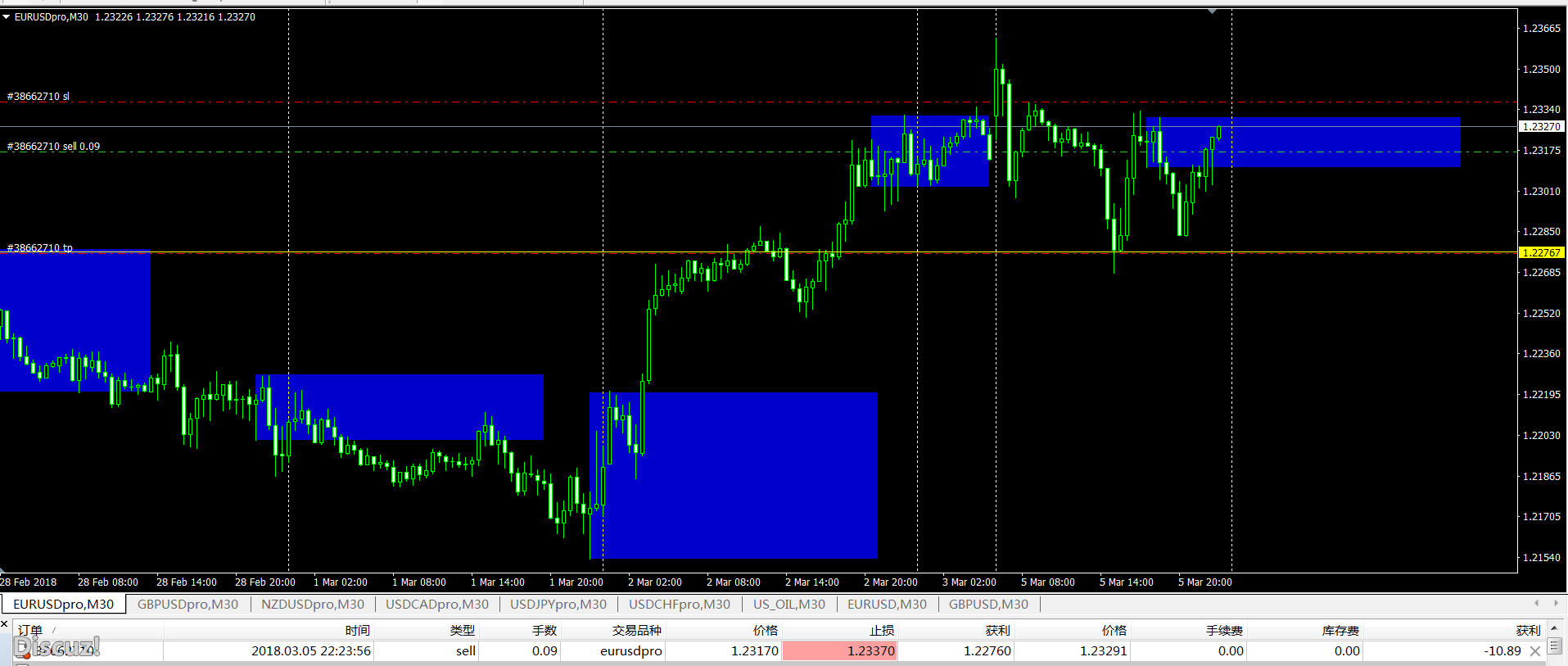The width and height of the screenshot is (1568, 666).
Task: Sort by the 止损 column header
Action: 840,630
